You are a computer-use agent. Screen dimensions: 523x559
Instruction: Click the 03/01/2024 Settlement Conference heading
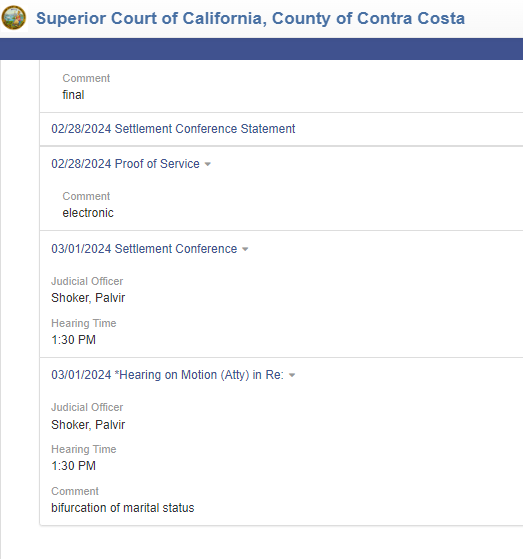click(144, 248)
